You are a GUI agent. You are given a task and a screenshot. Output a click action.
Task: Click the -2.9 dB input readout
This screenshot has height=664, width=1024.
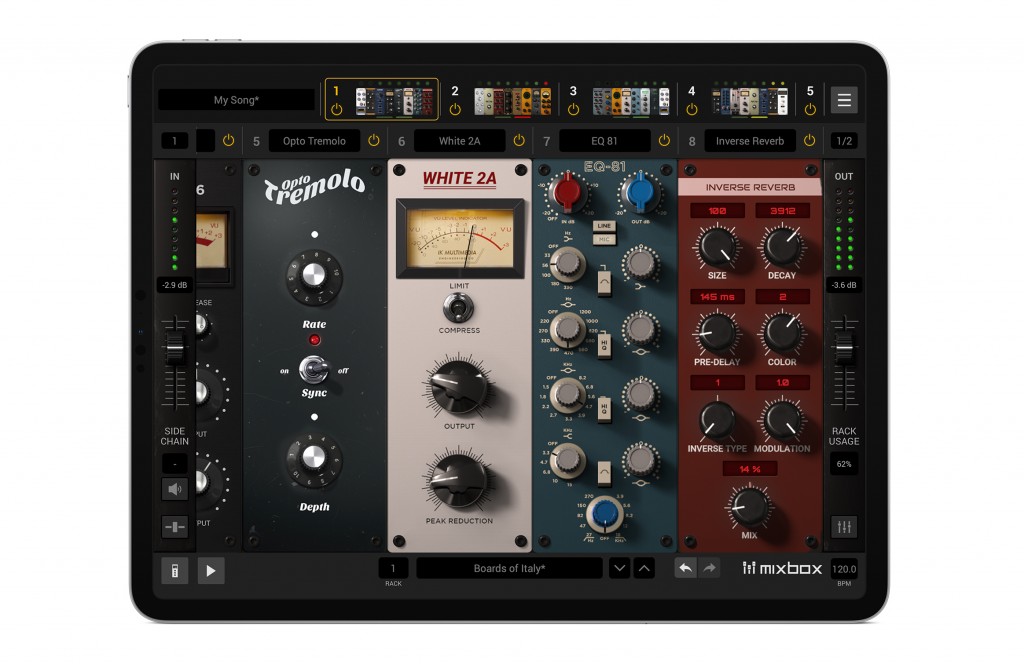pos(174,285)
